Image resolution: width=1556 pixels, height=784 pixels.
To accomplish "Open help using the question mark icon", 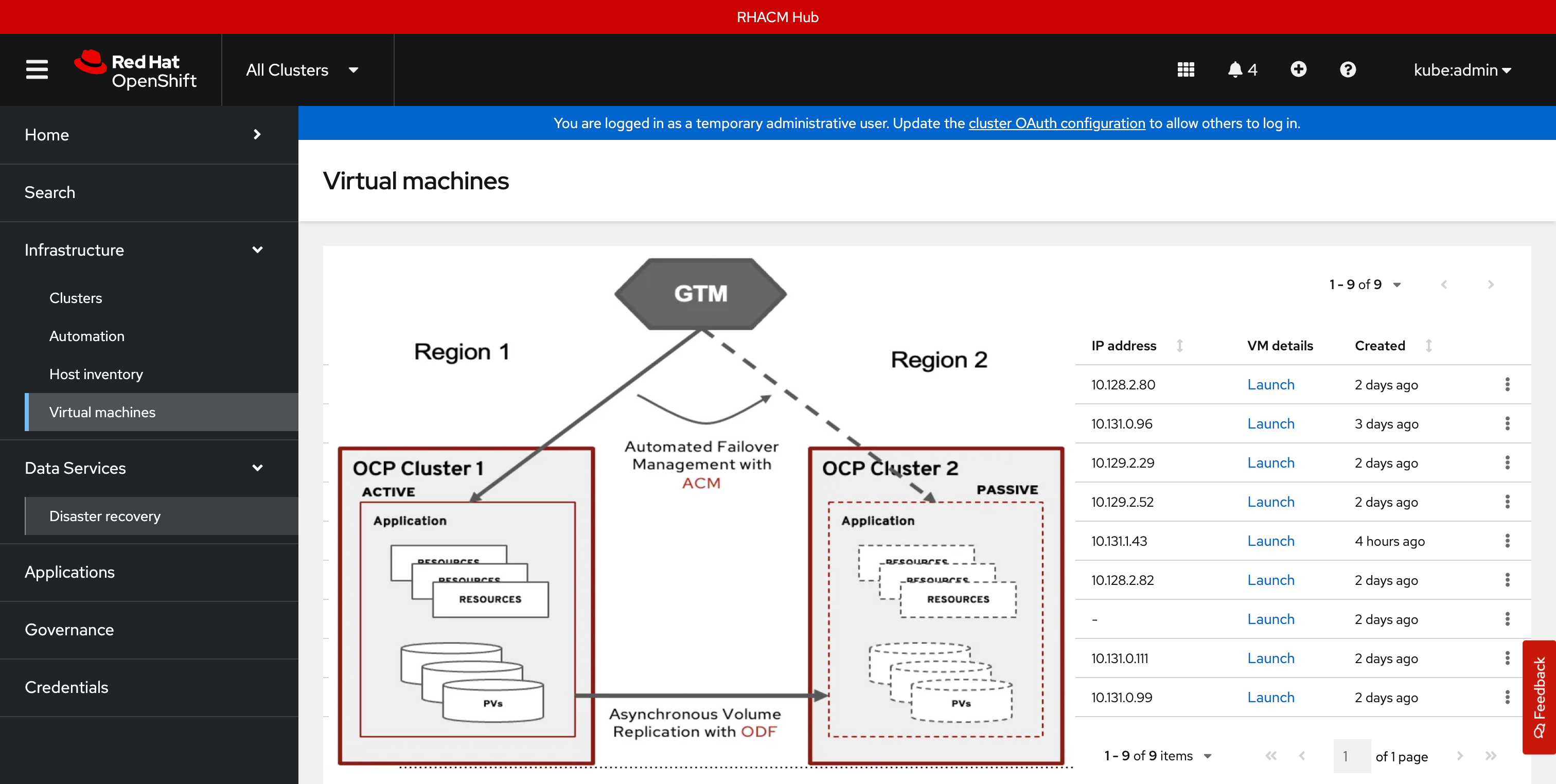I will coord(1348,69).
